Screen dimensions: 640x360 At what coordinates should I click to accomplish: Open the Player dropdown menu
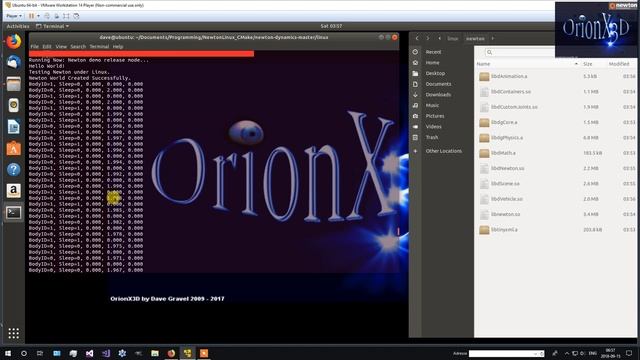14,16
